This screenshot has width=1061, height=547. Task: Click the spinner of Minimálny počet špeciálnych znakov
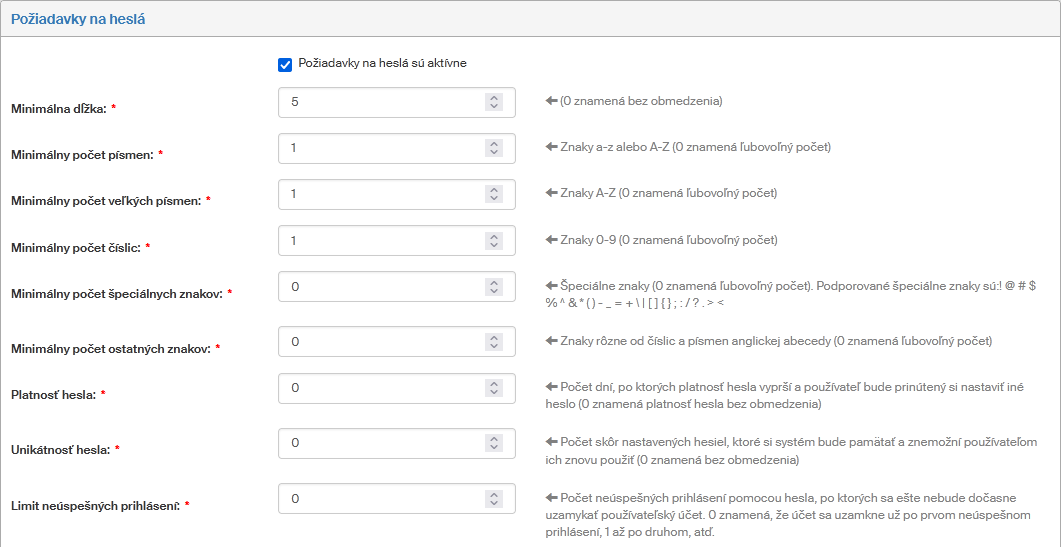[x=493, y=287]
